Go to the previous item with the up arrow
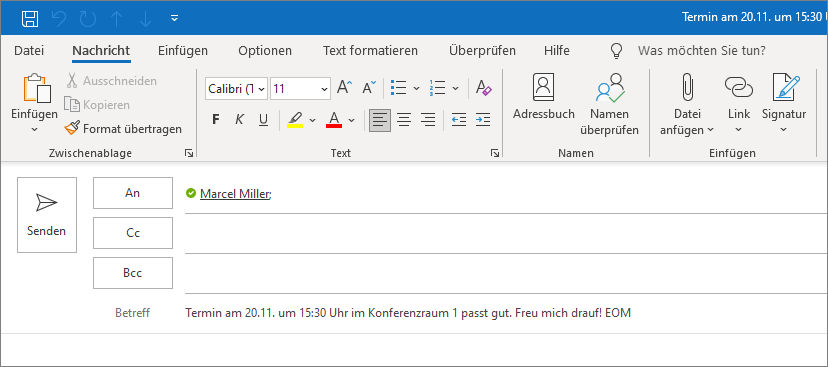The image size is (828, 367). tap(117, 19)
